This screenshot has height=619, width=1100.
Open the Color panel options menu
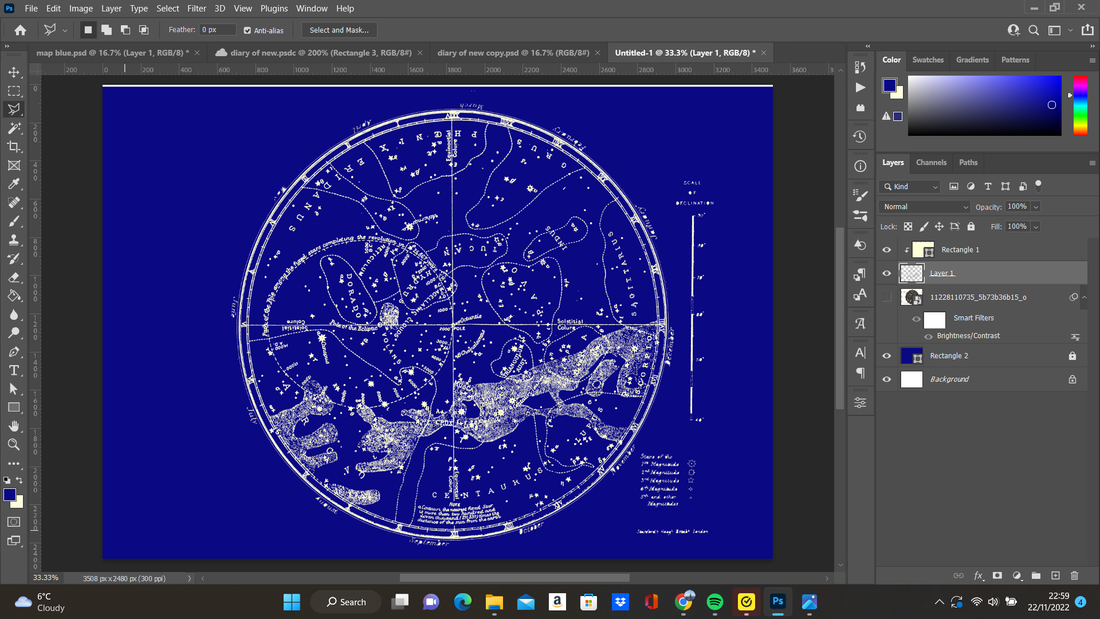point(1092,60)
